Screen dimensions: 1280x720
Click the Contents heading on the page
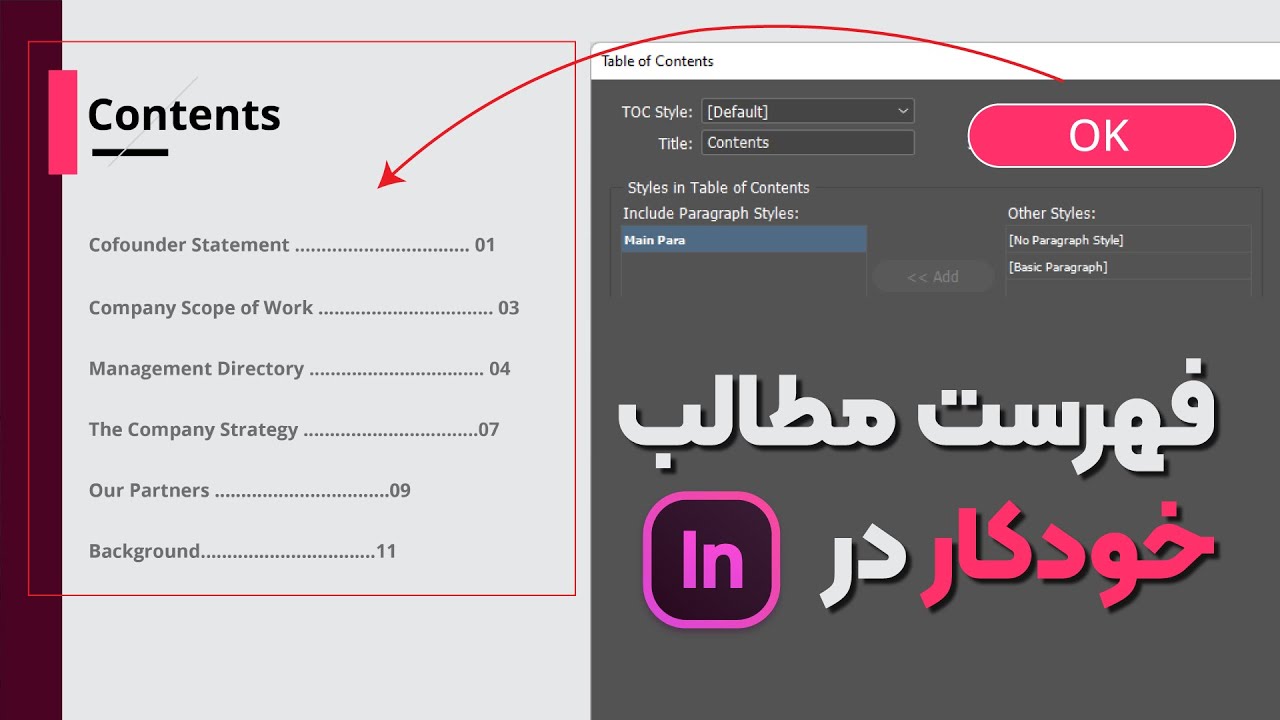click(x=184, y=115)
